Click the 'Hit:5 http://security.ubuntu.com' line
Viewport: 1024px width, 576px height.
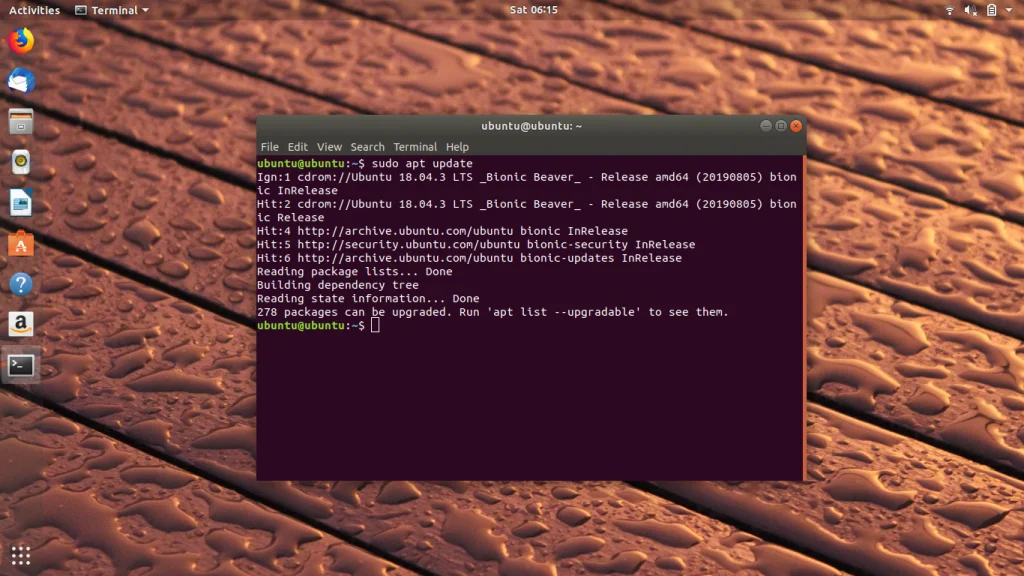pos(476,244)
